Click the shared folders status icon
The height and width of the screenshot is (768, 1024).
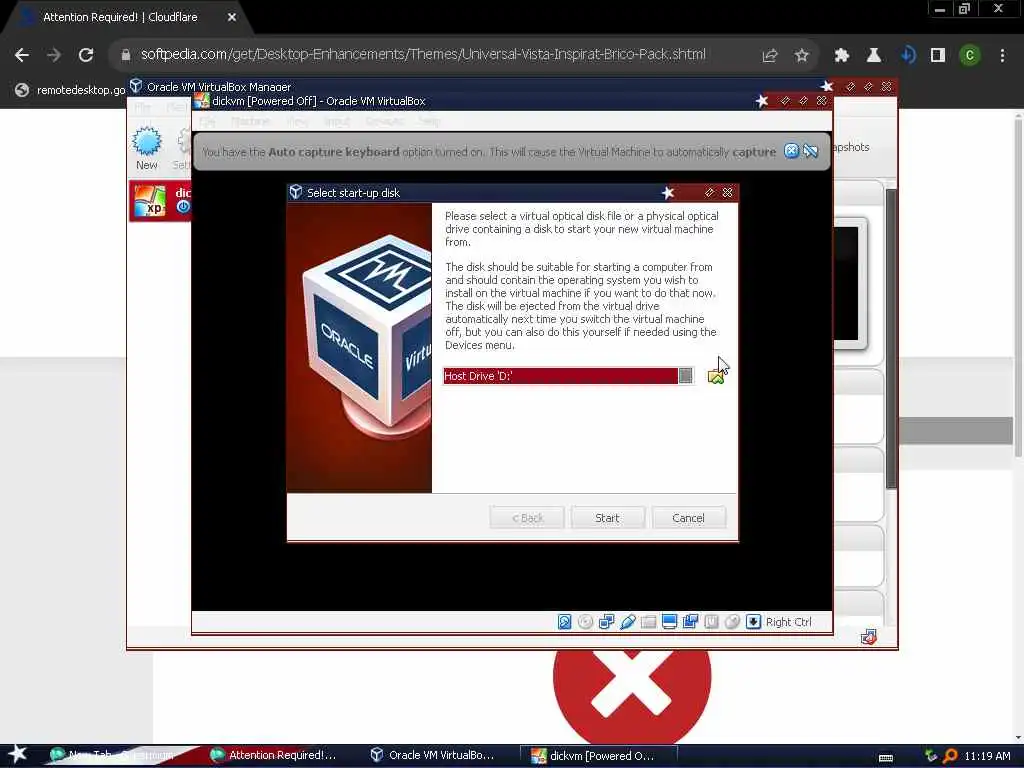coord(648,622)
